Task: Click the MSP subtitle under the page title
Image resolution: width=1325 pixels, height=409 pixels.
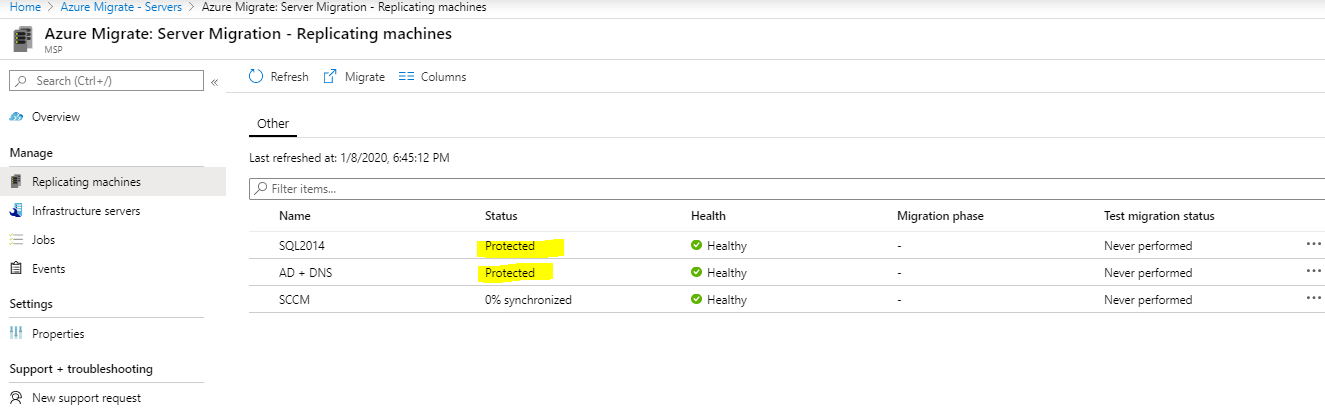Action: click(x=55, y=49)
